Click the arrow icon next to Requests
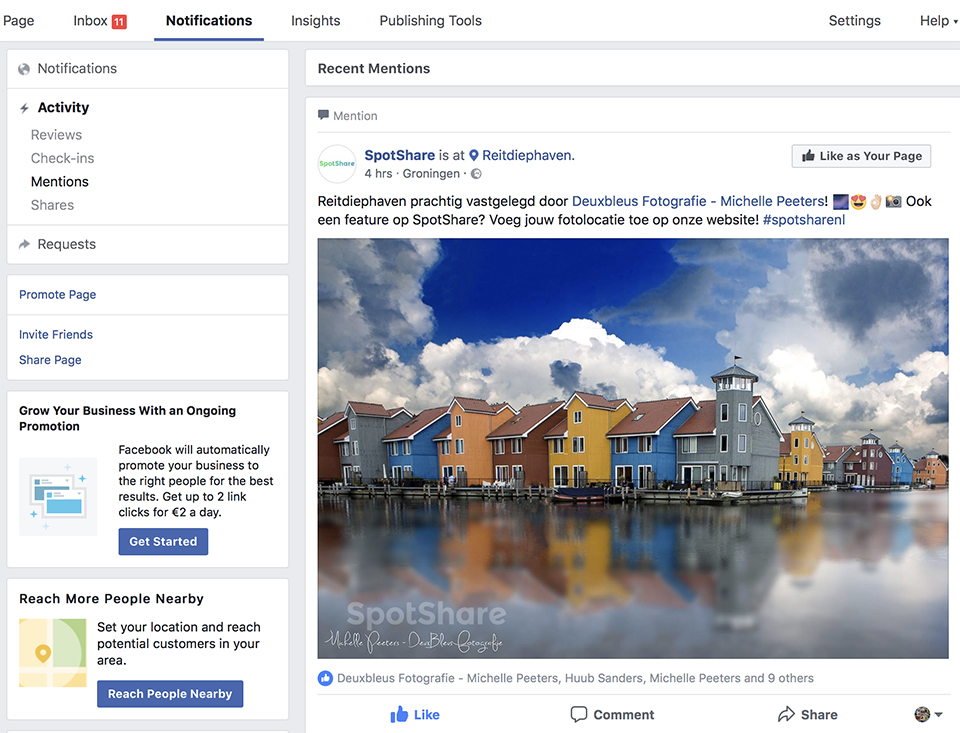The height and width of the screenshot is (733, 960). [x=24, y=244]
